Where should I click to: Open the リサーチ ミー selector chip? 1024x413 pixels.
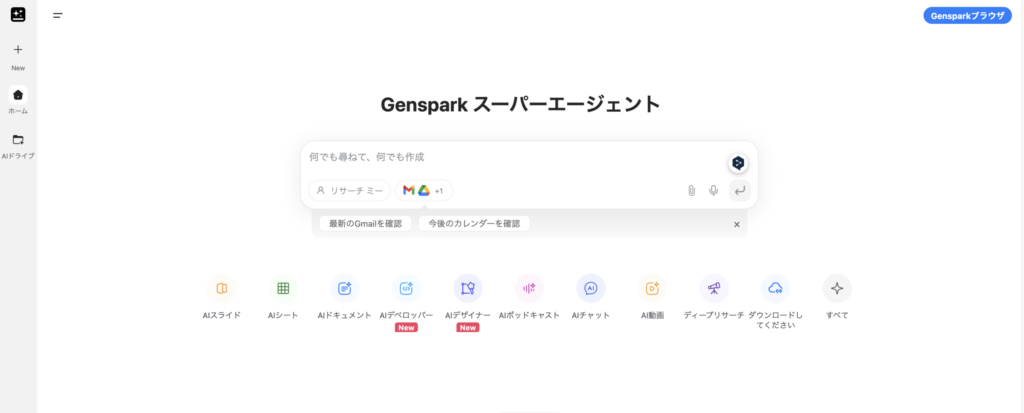pyautogui.click(x=349, y=191)
